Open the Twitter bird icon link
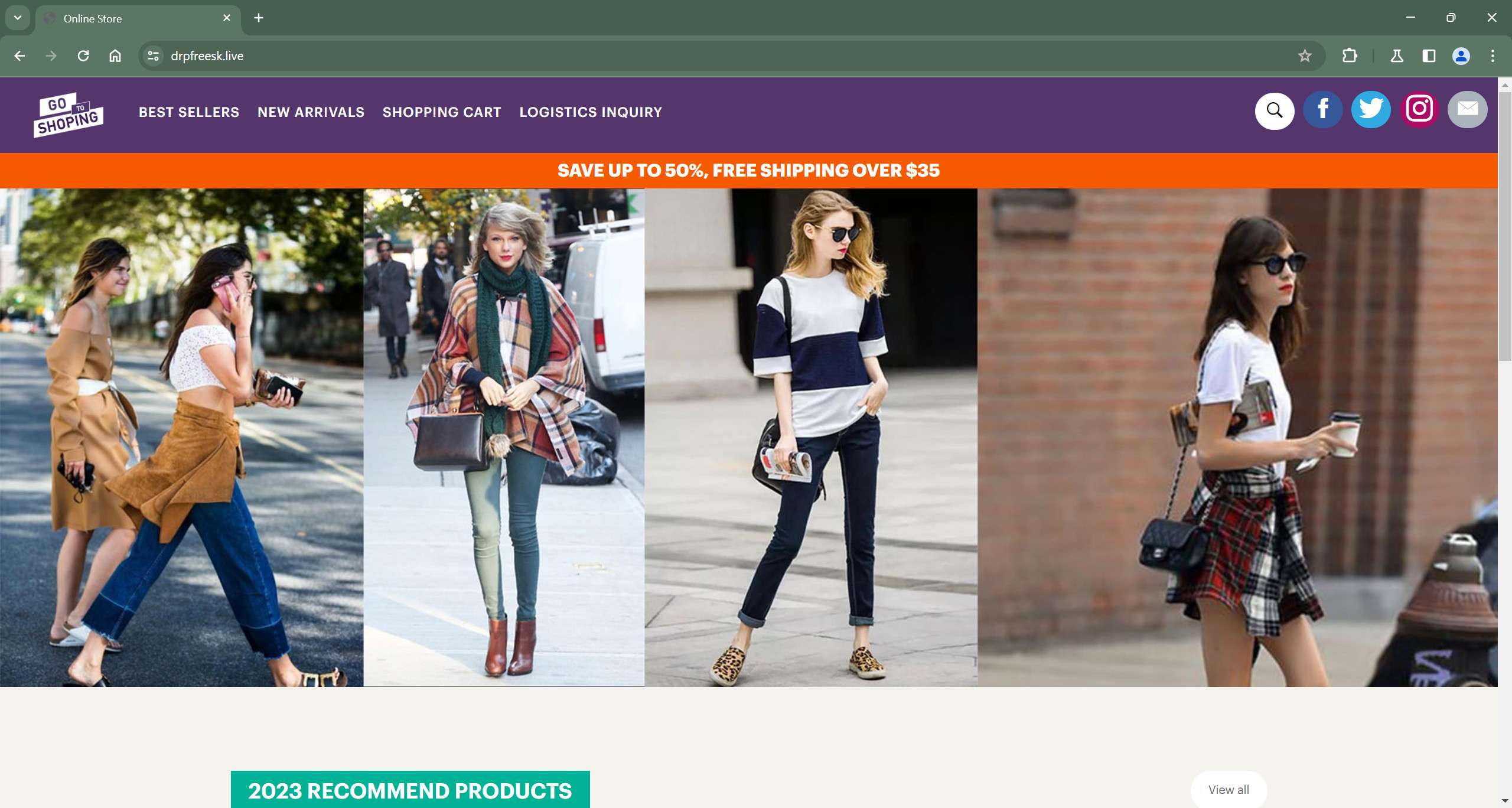The height and width of the screenshot is (808, 1512). tap(1370, 110)
